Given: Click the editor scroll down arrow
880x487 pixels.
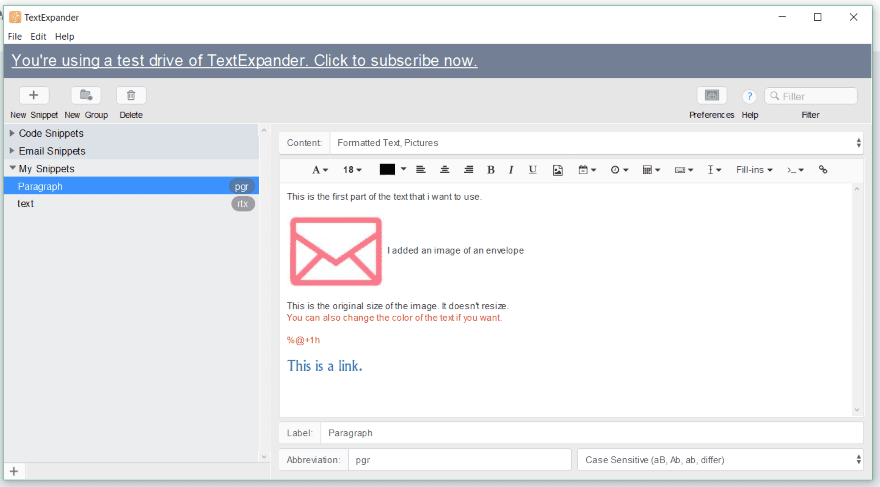Looking at the screenshot, I should coord(856,410).
